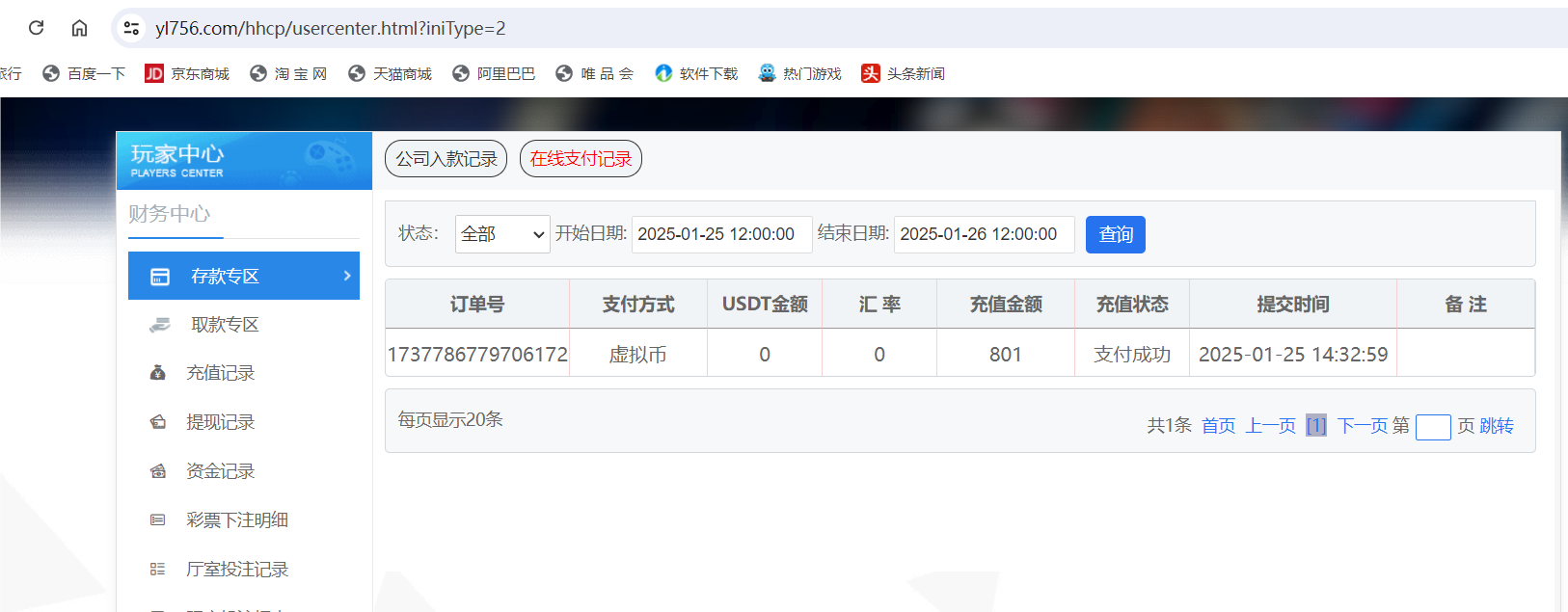
Task: Open the 百度一下 bookmark
Action: point(84,73)
